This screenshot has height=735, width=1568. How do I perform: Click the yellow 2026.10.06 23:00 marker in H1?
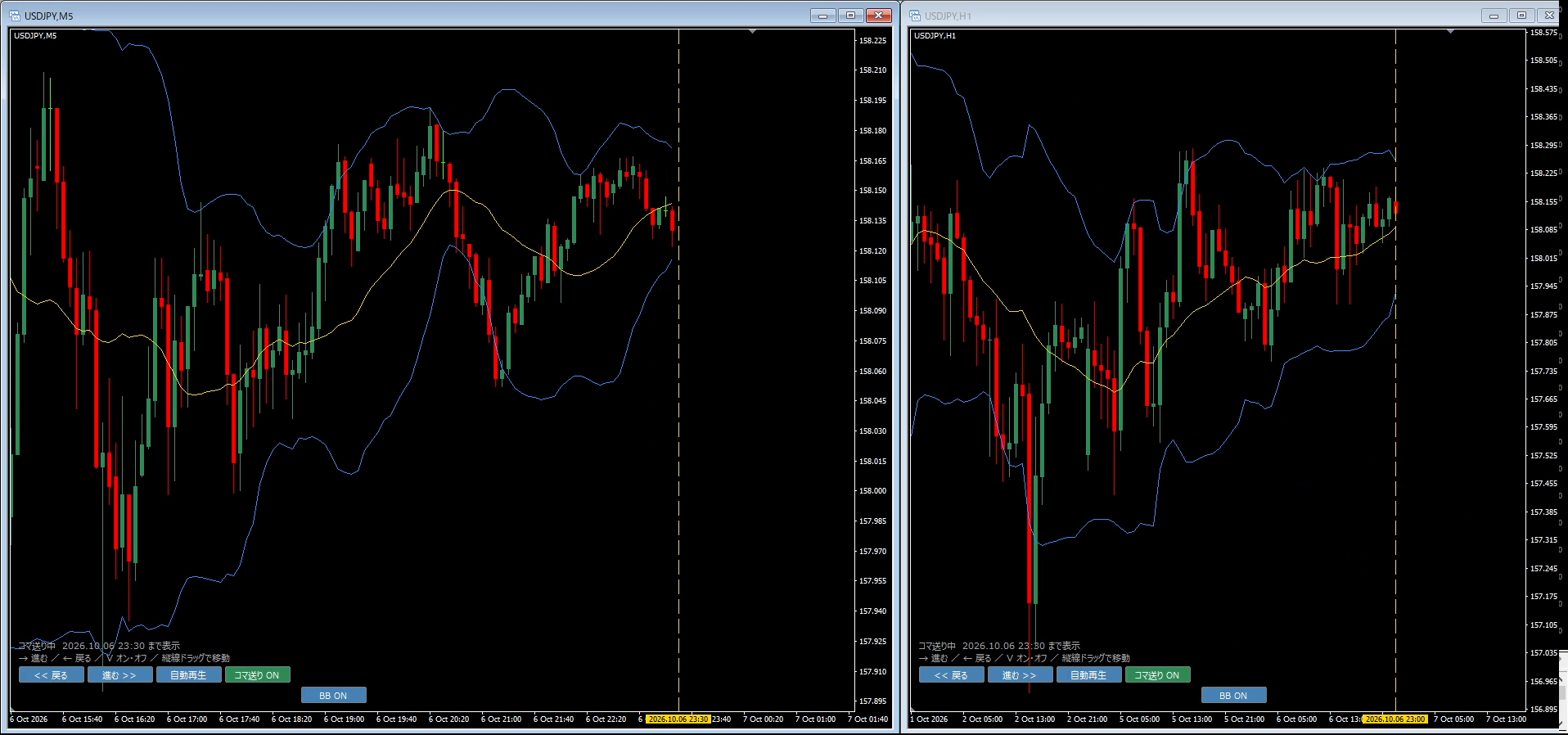tap(1395, 719)
